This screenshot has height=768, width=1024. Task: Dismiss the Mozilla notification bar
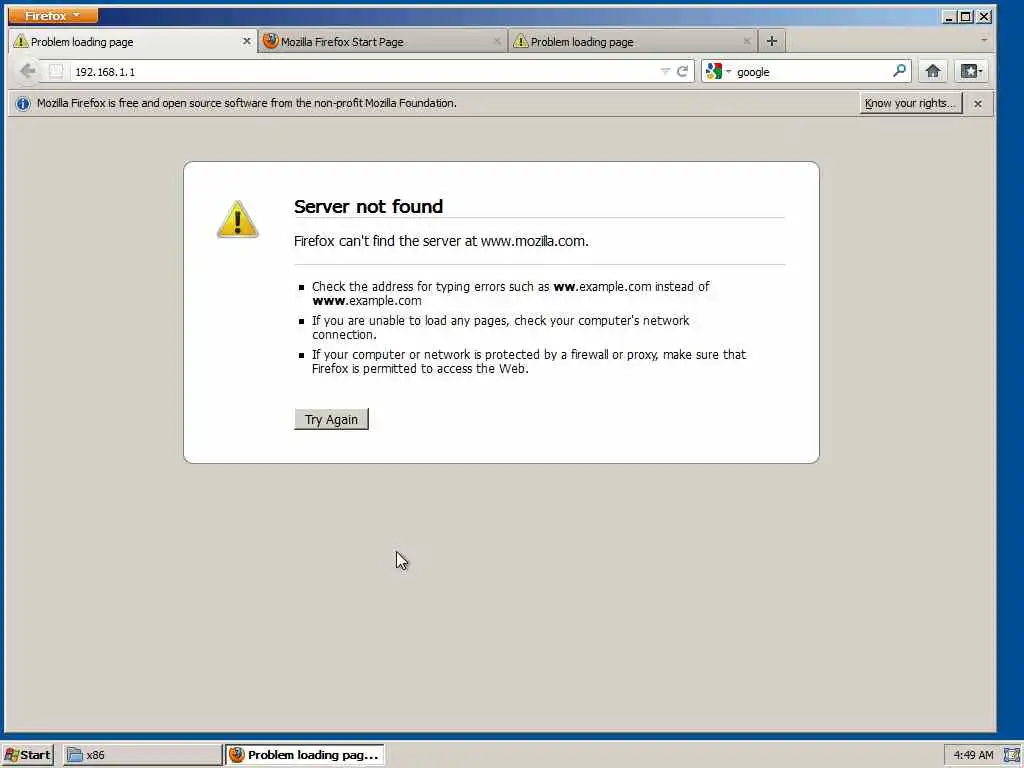click(978, 104)
